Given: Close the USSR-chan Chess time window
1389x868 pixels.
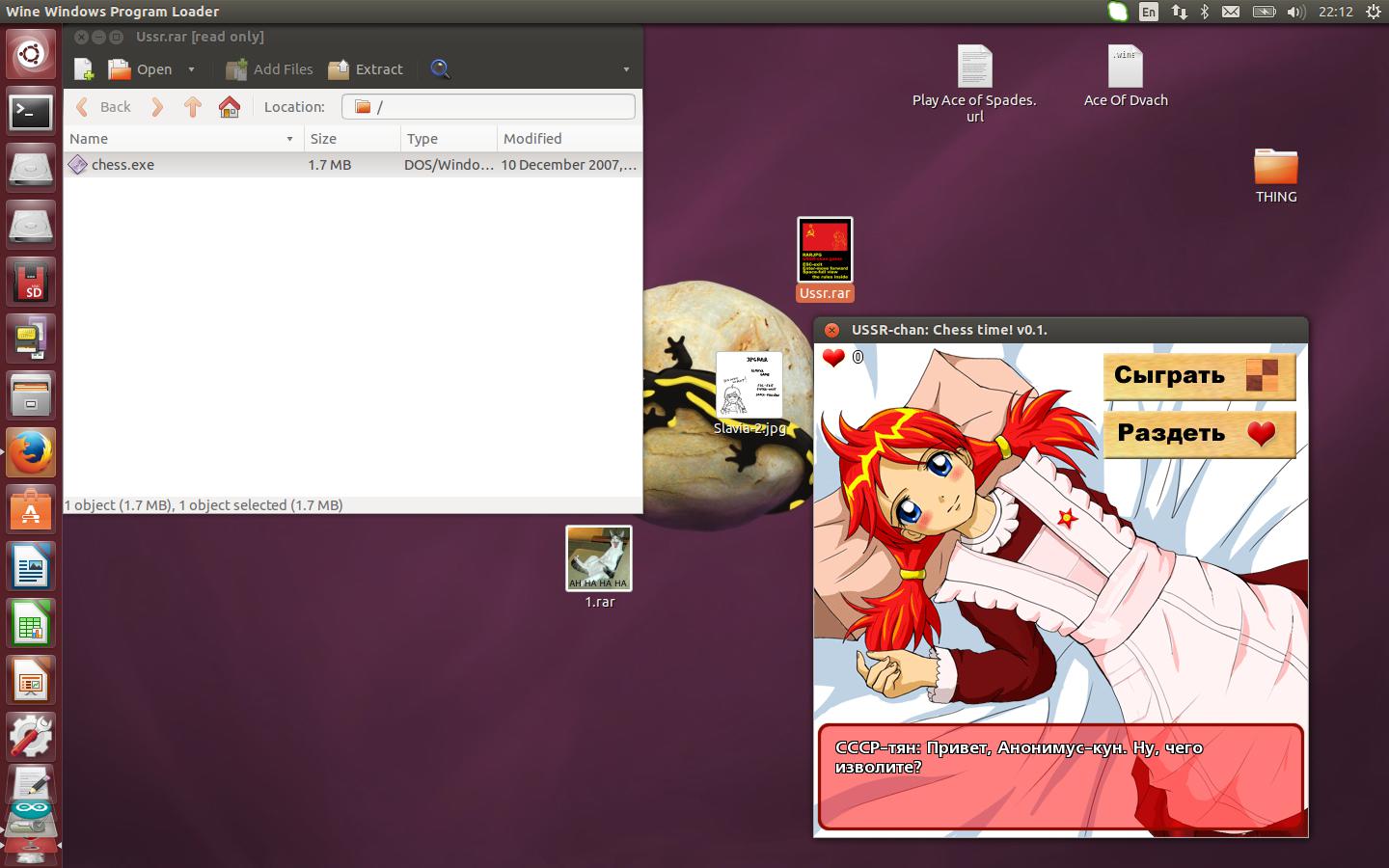Looking at the screenshot, I should (832, 330).
